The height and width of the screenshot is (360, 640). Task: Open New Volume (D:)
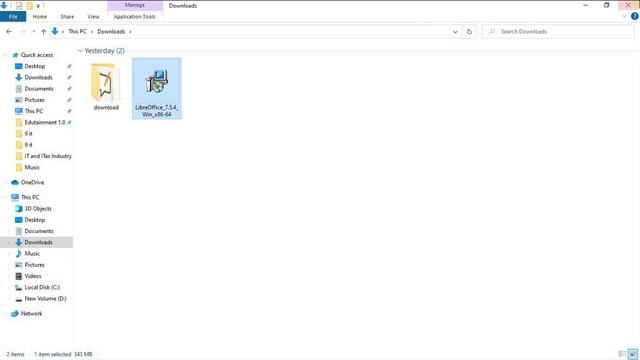click(45, 299)
